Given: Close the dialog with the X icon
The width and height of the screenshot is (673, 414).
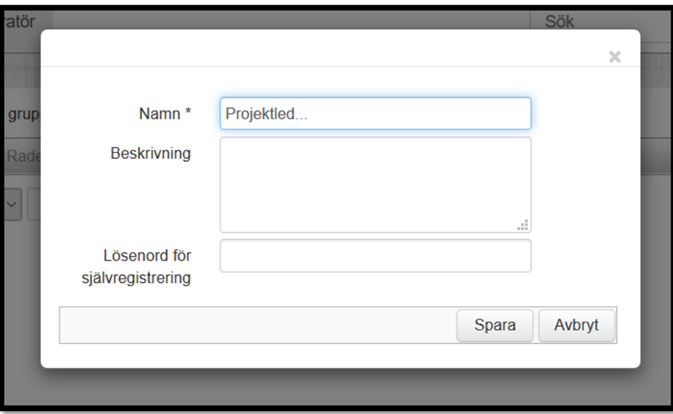Looking at the screenshot, I should pyautogui.click(x=615, y=57).
